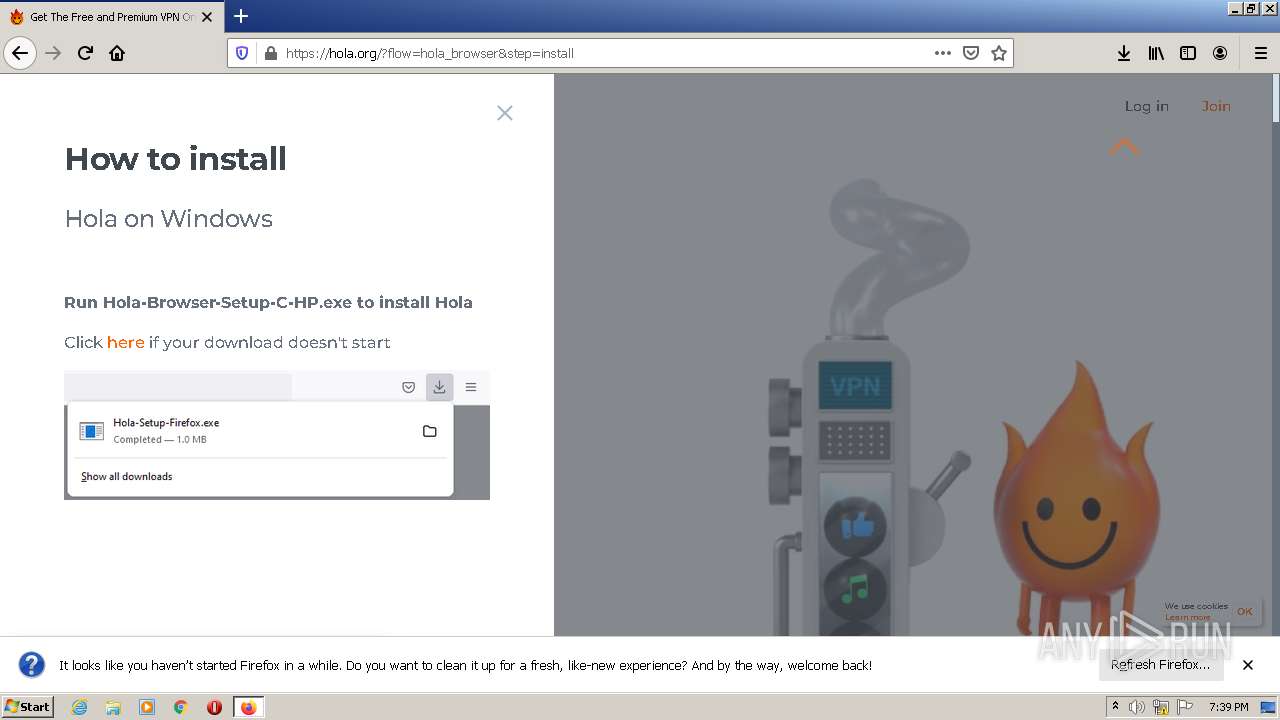Open the Firefox home page
Image resolution: width=1280 pixels, height=720 pixels.
click(x=117, y=53)
